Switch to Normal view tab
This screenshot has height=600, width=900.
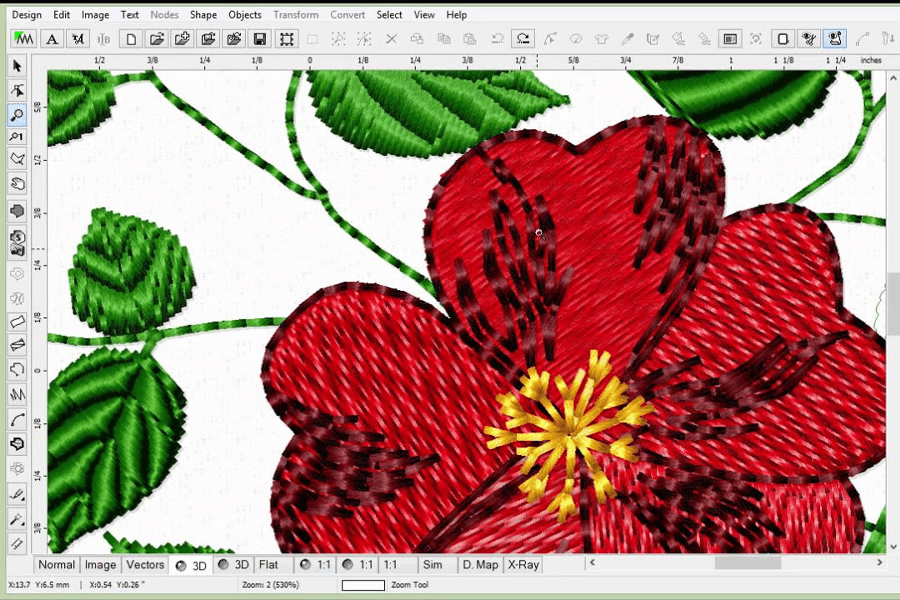[x=56, y=565]
